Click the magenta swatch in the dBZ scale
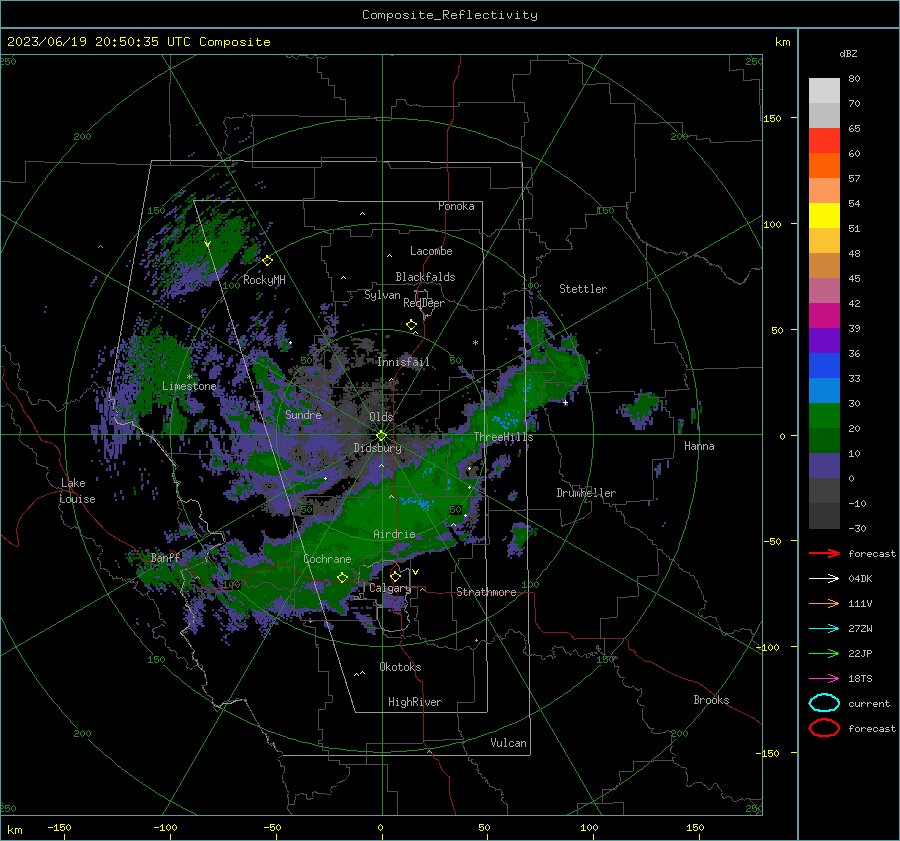Viewport: 900px width, 841px height. pos(824,315)
